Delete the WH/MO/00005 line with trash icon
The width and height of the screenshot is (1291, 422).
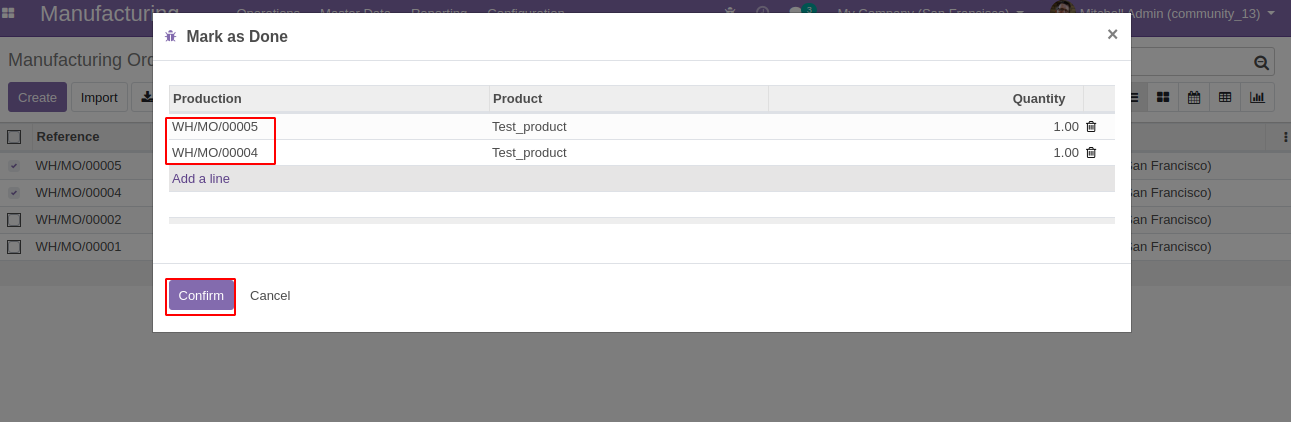(x=1091, y=127)
